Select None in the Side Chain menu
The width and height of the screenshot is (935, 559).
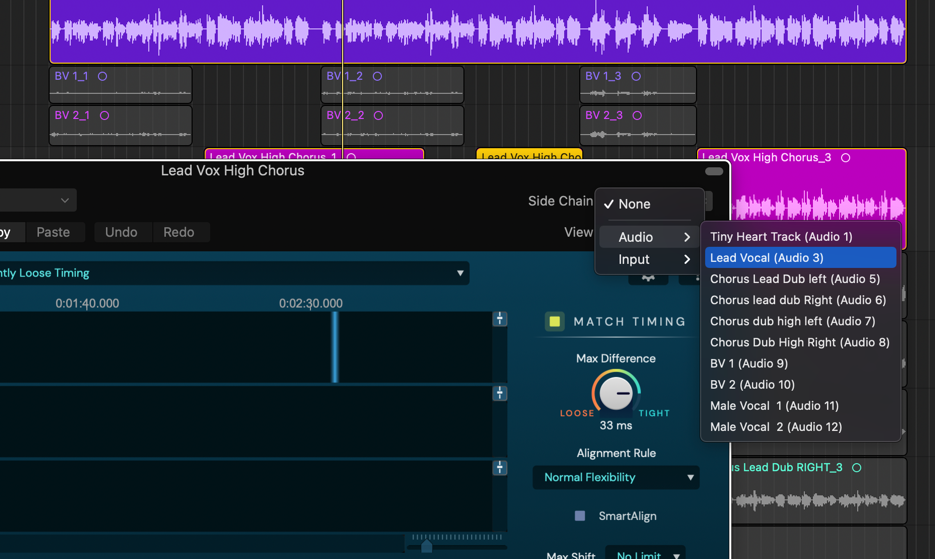pos(634,204)
